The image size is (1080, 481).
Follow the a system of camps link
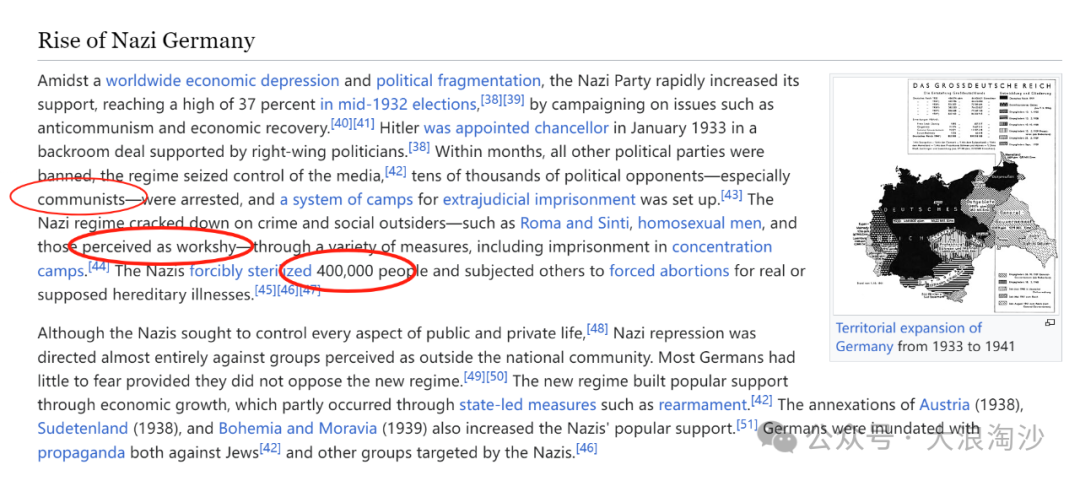pos(346,200)
